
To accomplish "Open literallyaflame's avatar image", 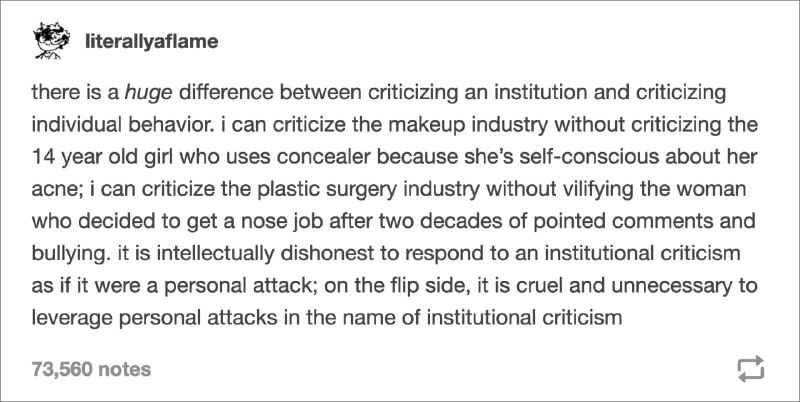I will pyautogui.click(x=52, y=41).
